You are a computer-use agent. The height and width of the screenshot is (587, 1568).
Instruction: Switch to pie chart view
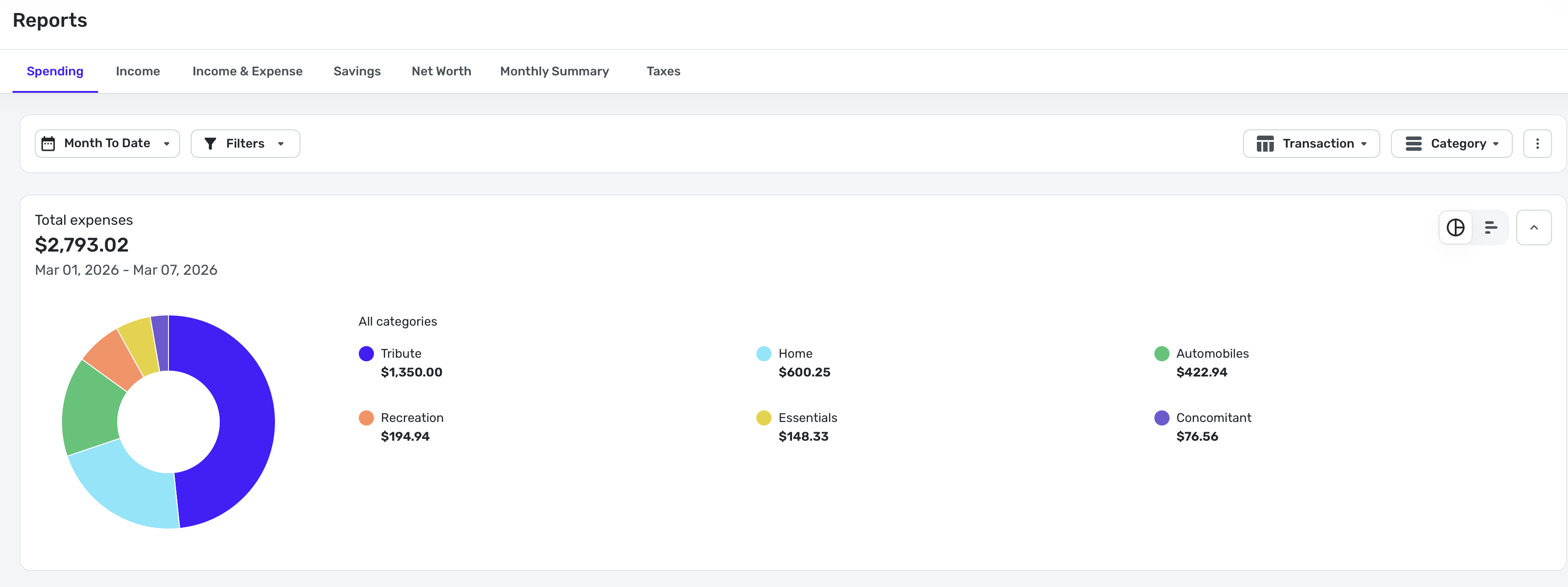(x=1455, y=227)
